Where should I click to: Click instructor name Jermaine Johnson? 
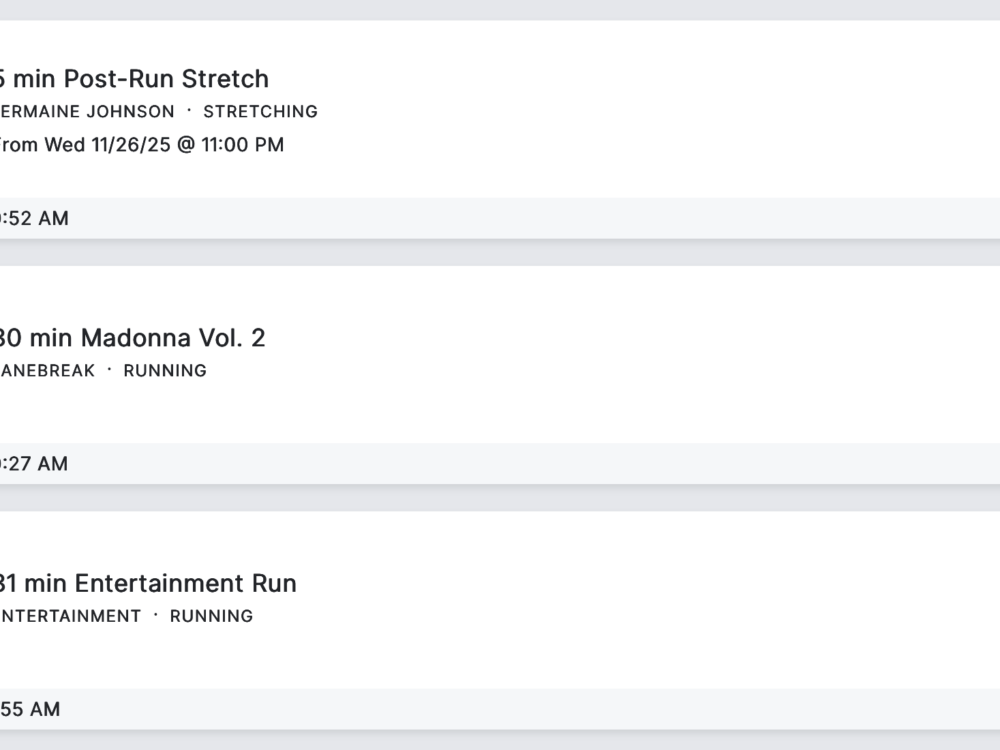pos(88,112)
